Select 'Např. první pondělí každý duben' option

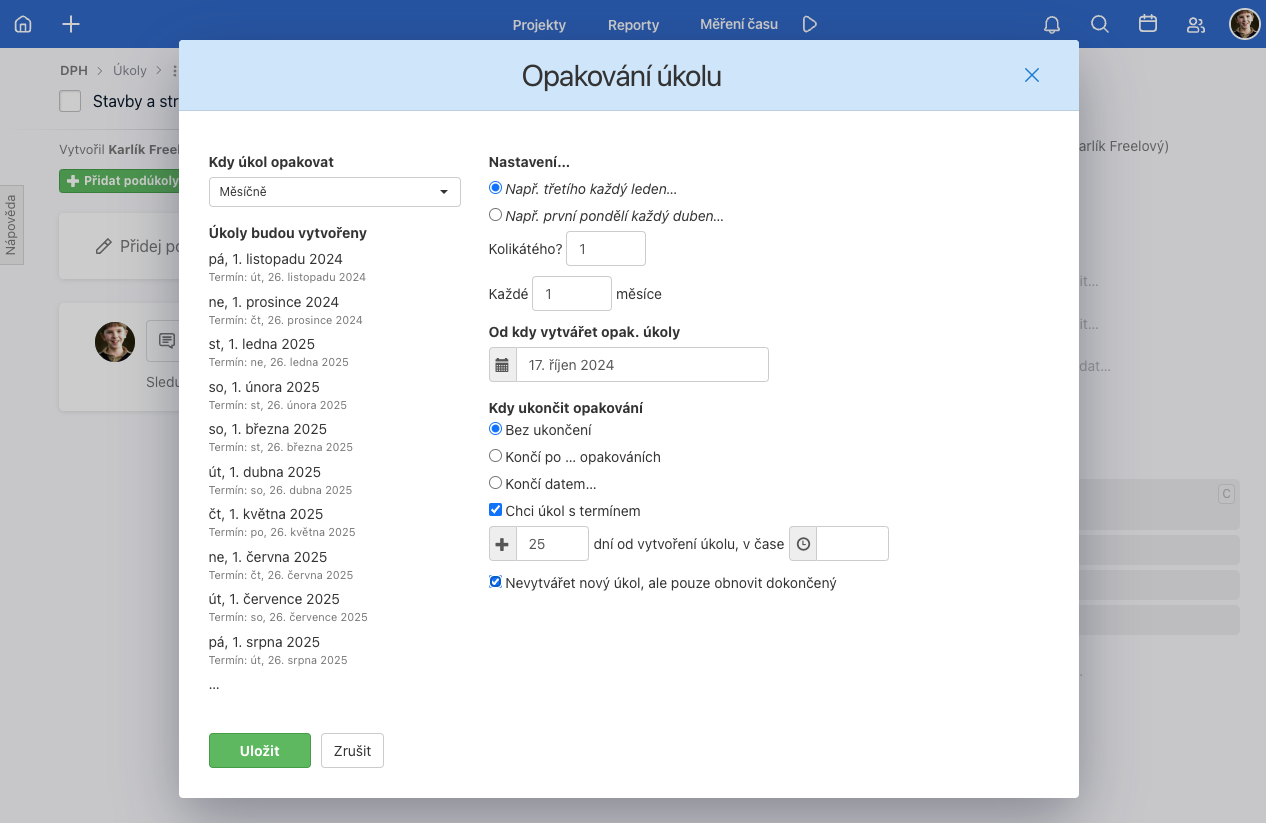(x=495, y=215)
